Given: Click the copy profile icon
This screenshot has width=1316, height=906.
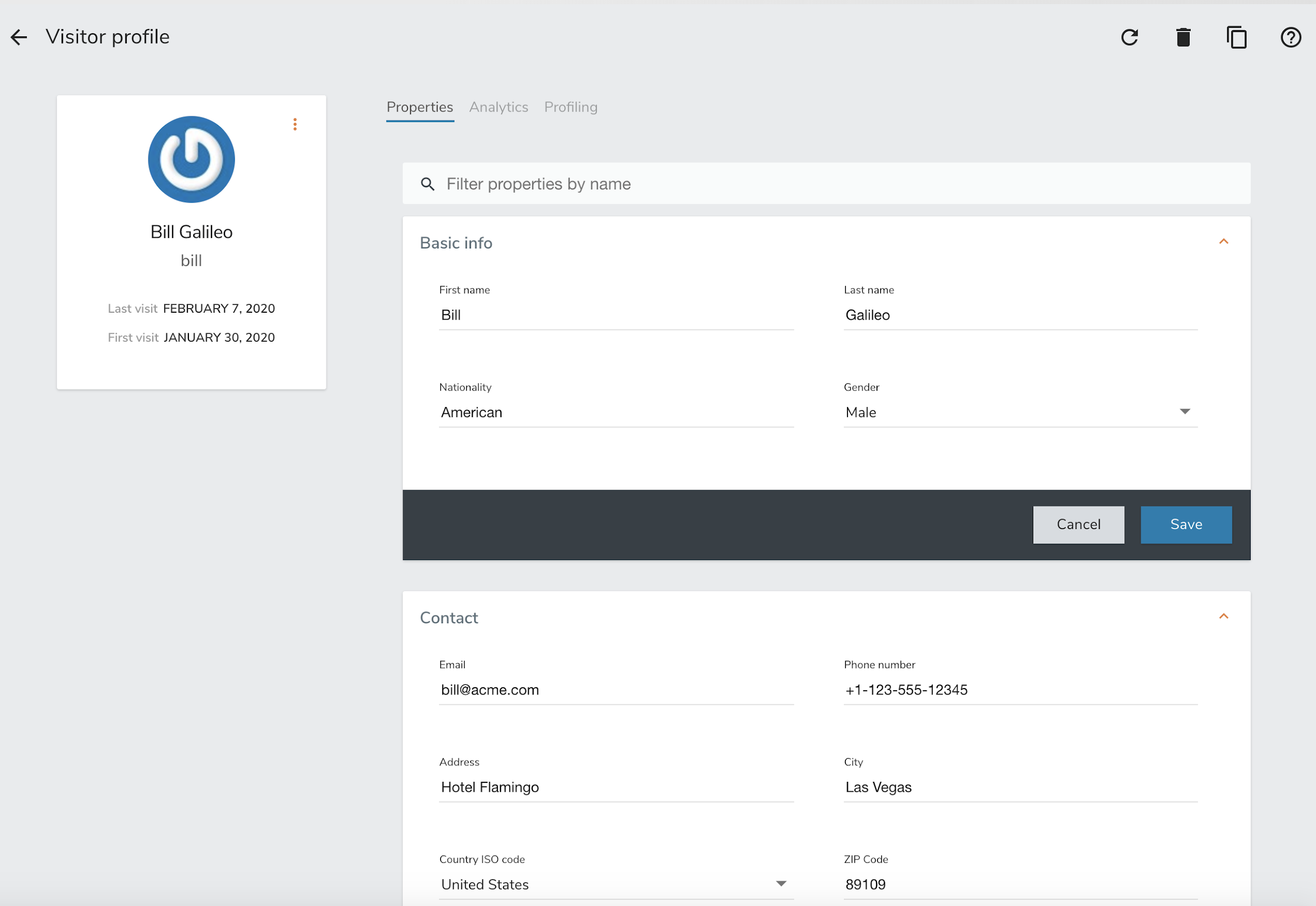Looking at the screenshot, I should [x=1237, y=37].
